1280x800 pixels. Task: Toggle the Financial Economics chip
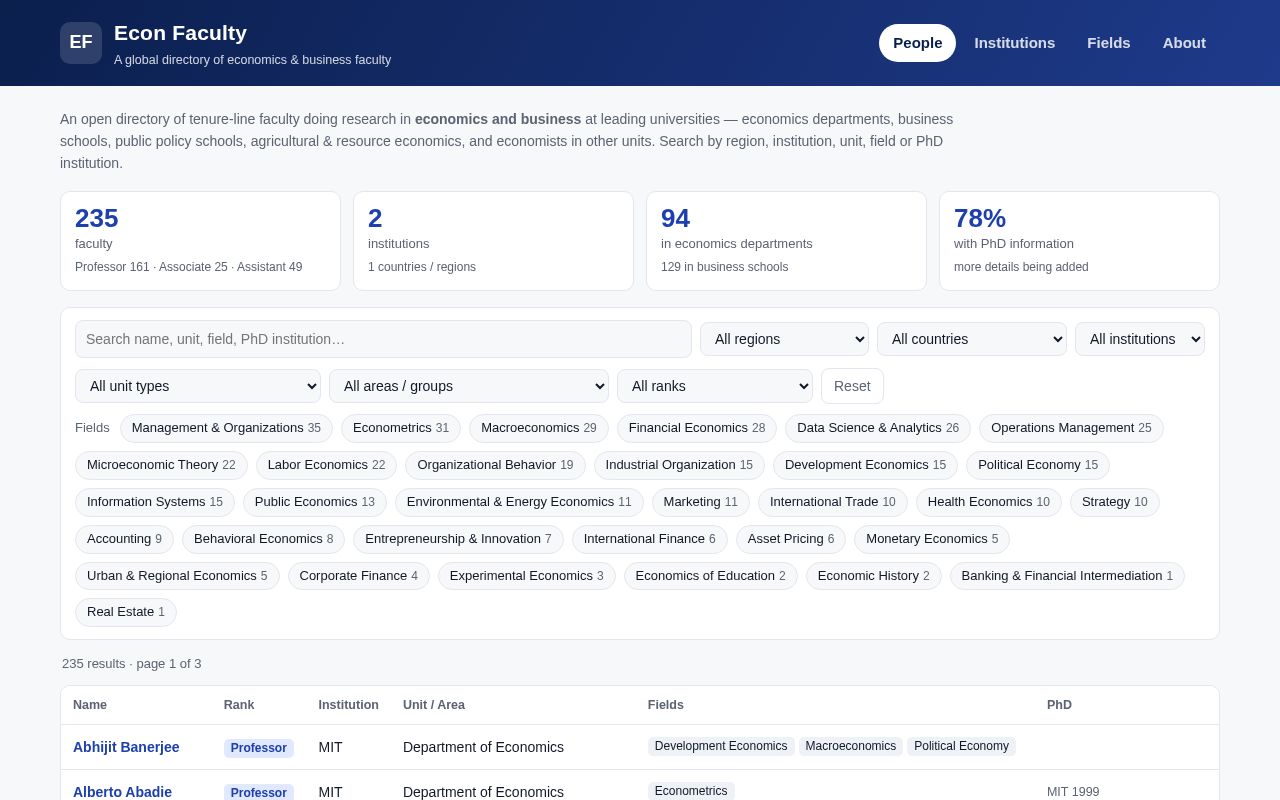pos(697,428)
